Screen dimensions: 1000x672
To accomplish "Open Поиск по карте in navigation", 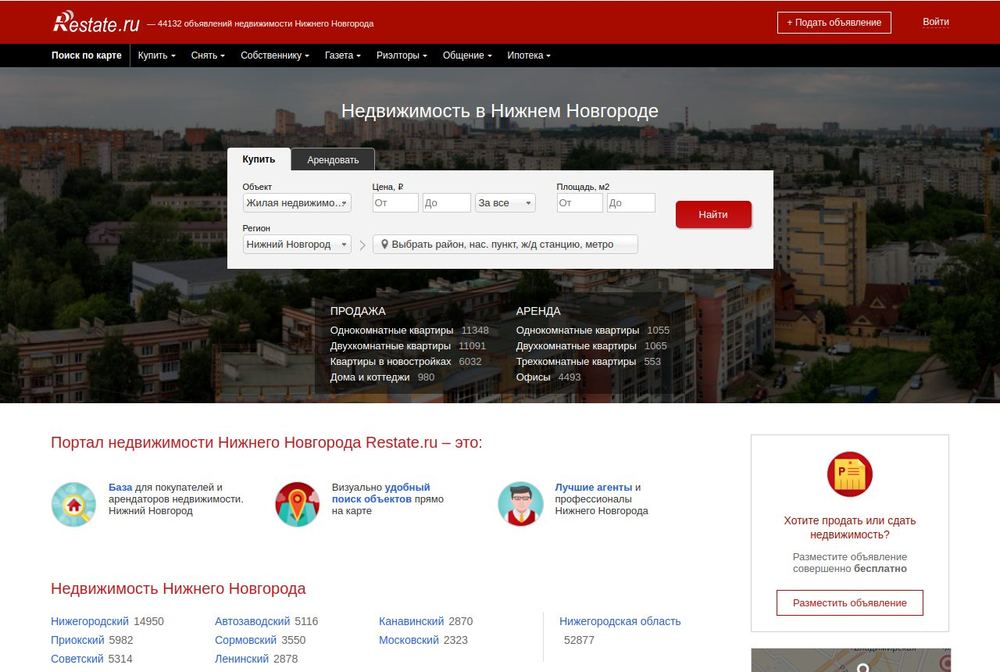I will pos(86,55).
